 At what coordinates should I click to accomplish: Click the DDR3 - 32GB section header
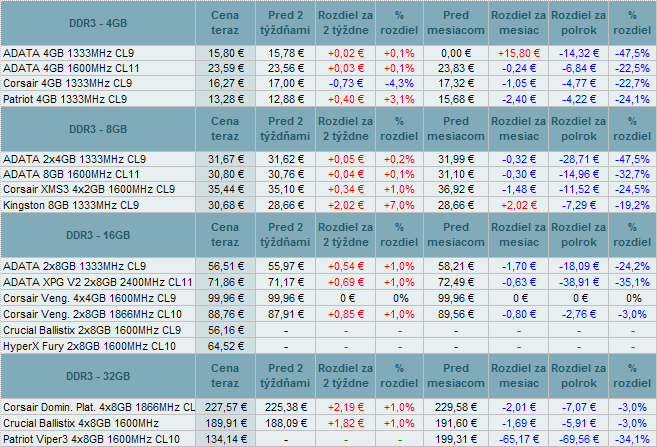[98, 376]
